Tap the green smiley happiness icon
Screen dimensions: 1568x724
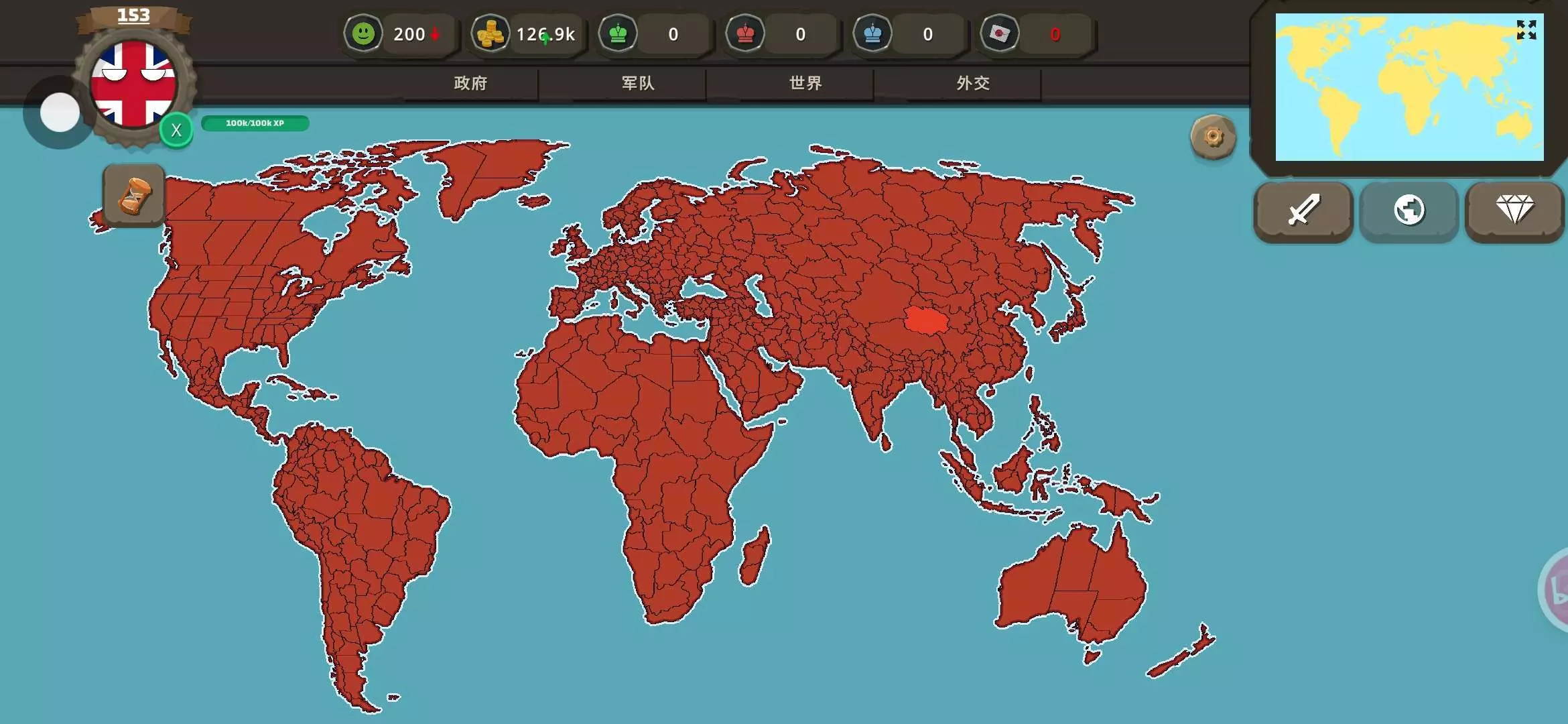pos(363,34)
